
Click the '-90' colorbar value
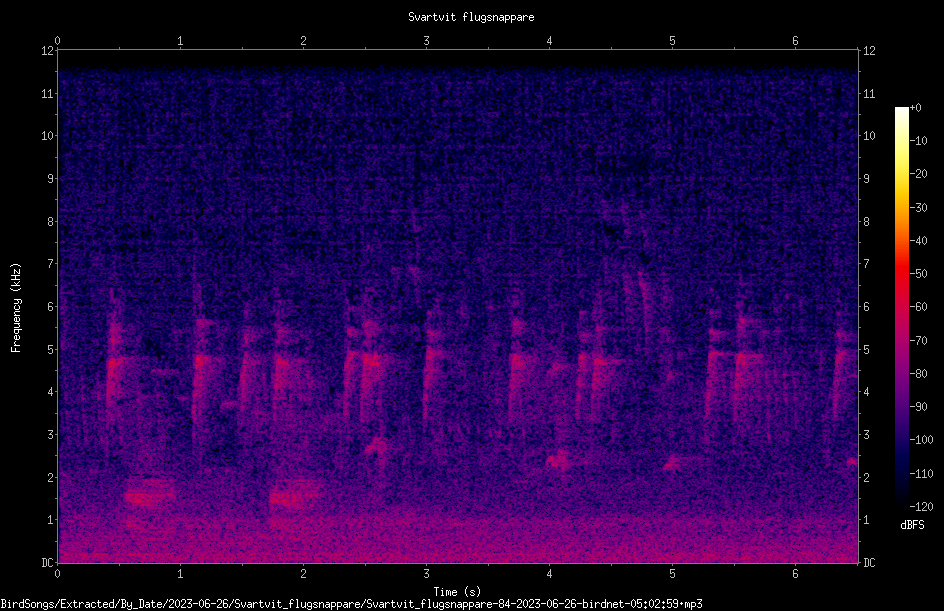click(918, 407)
